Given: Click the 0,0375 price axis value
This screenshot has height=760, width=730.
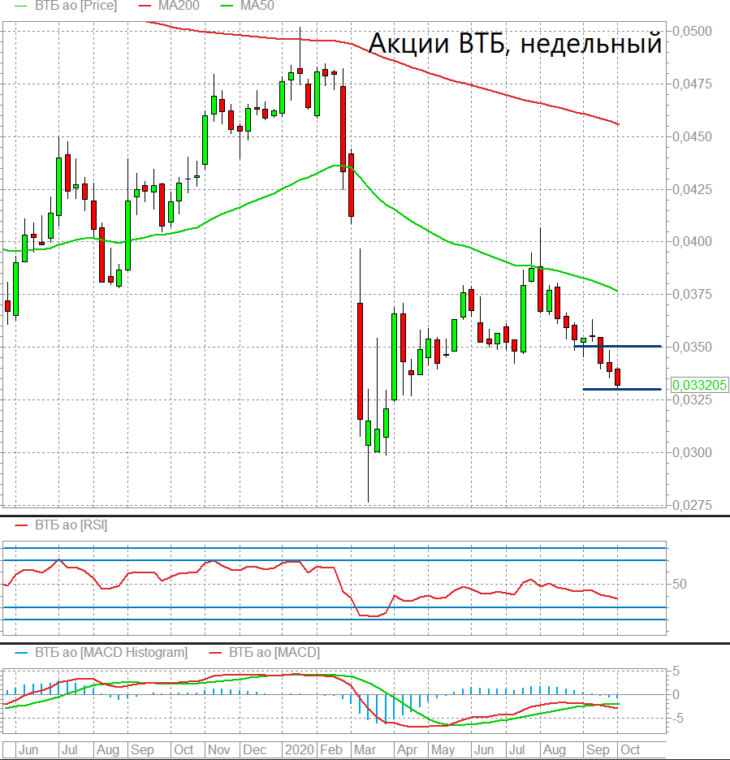Looking at the screenshot, I should pyautogui.click(x=692, y=294).
